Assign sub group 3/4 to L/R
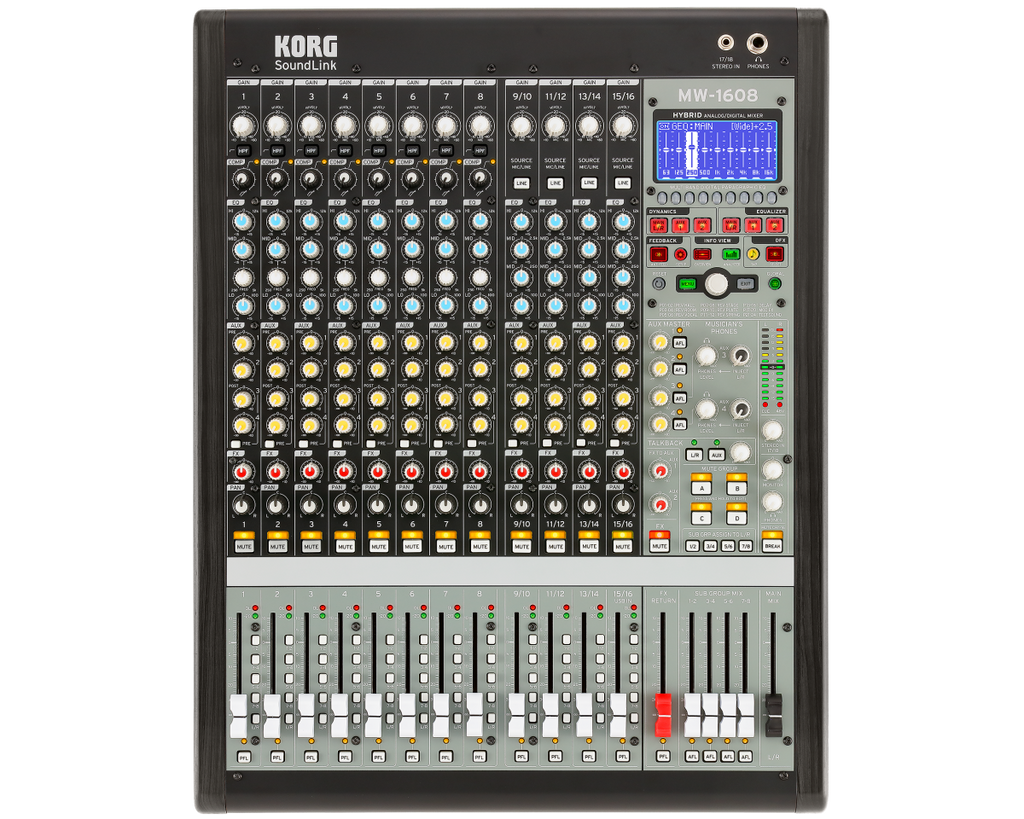Screen dimensions: 1024x819 [x=711, y=545]
